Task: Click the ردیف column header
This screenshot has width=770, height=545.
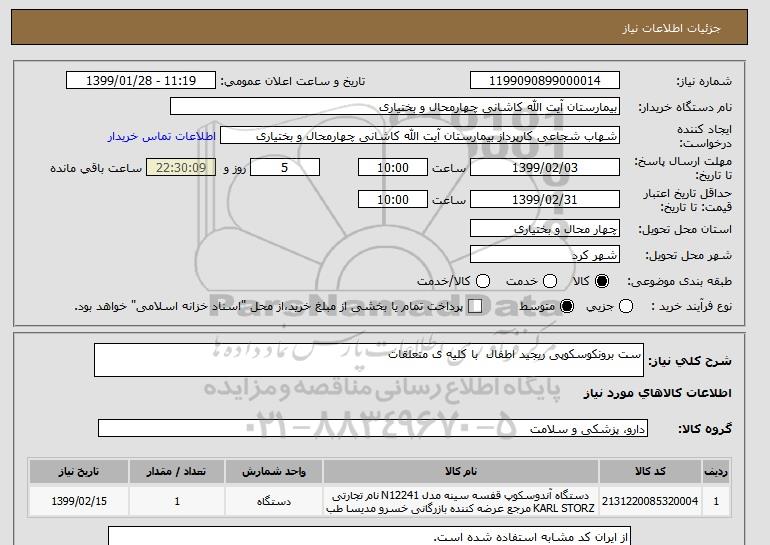Action: (716, 471)
